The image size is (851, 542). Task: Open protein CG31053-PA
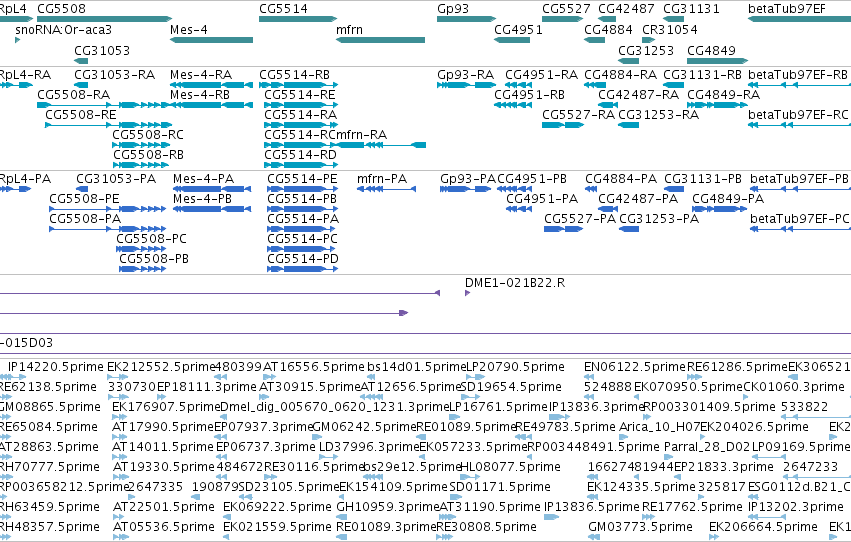116,178
